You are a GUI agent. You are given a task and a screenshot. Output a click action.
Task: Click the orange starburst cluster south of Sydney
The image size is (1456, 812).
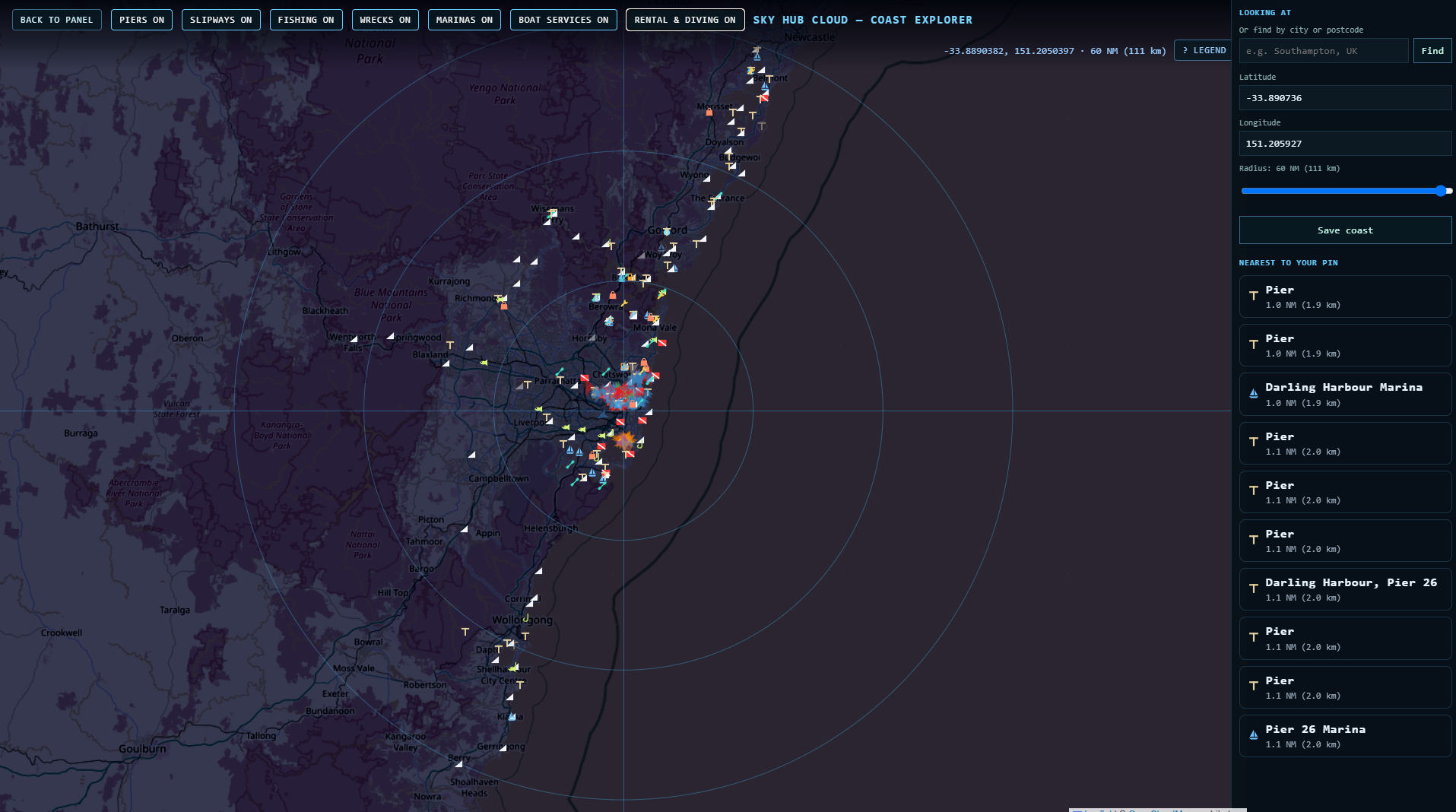[624, 439]
